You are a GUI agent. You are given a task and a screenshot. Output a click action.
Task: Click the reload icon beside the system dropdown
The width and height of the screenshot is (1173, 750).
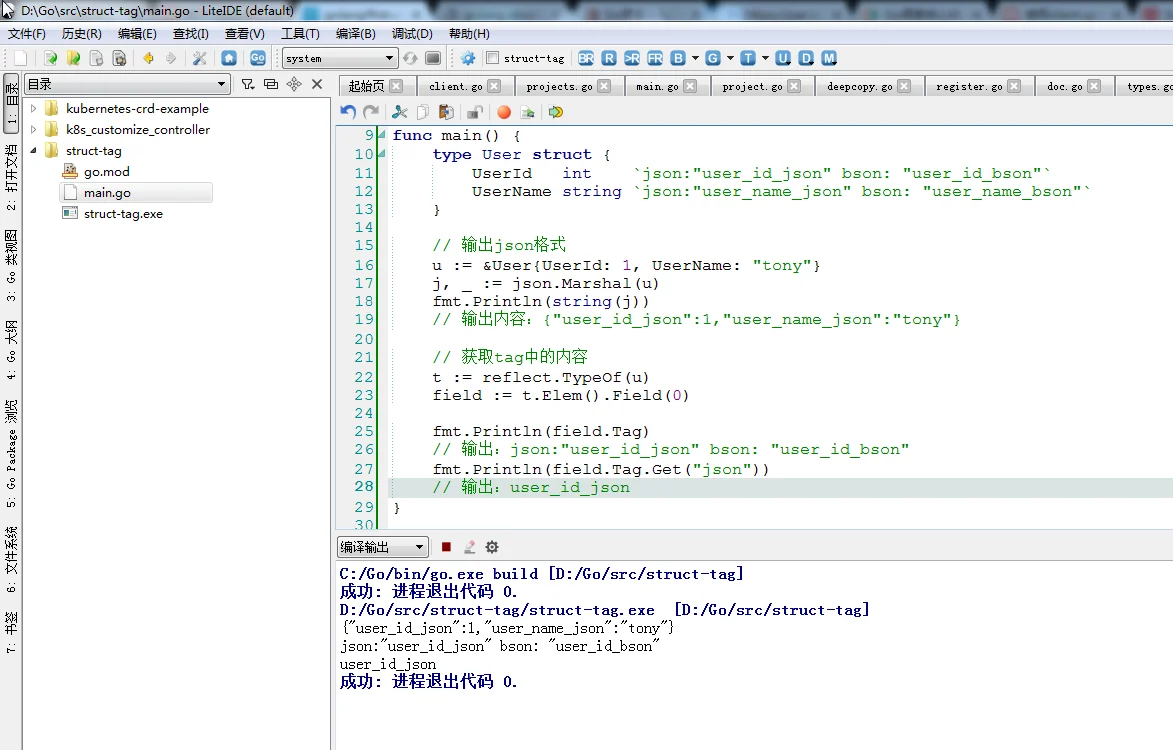coord(408,57)
